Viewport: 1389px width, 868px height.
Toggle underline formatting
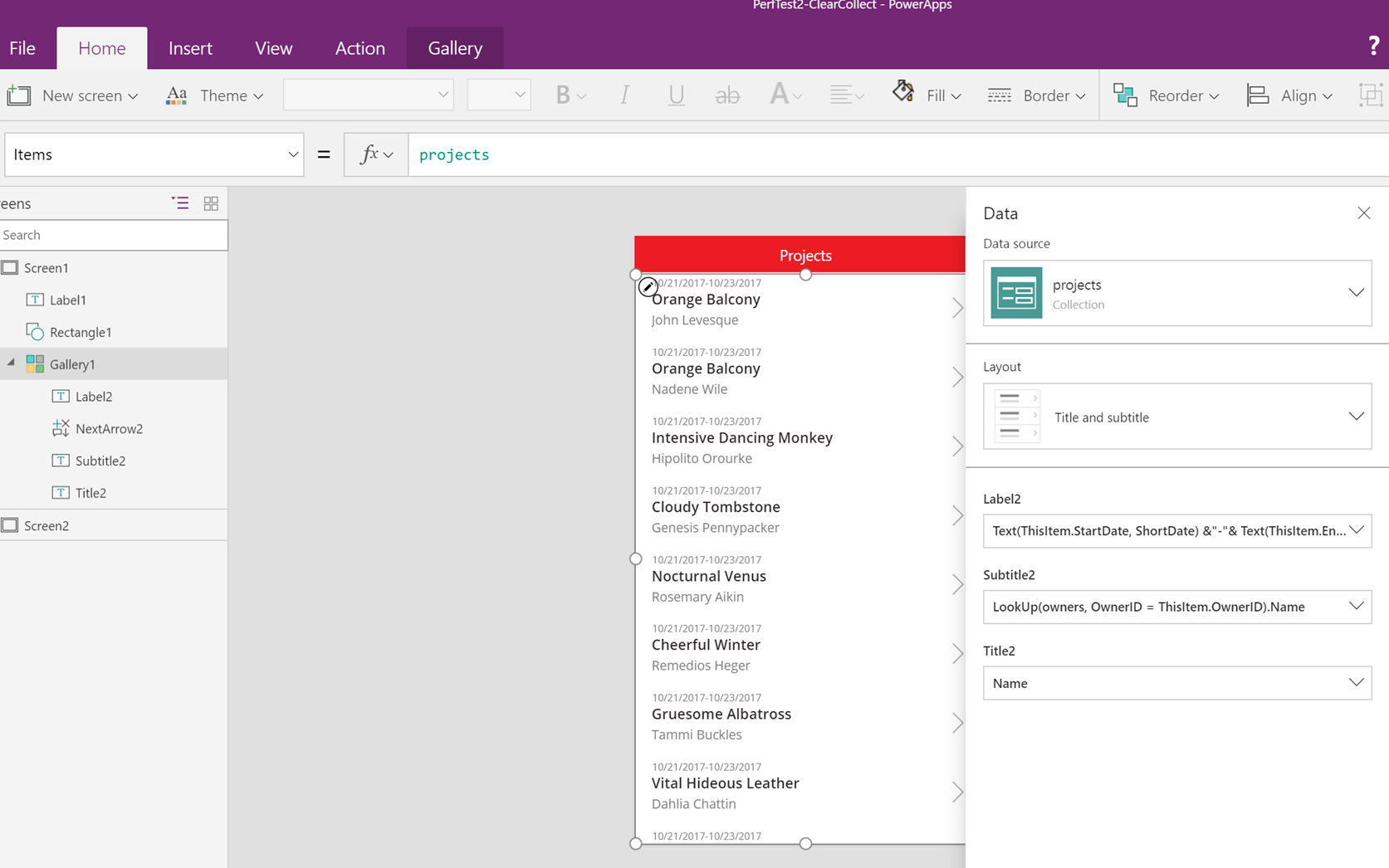coord(676,95)
